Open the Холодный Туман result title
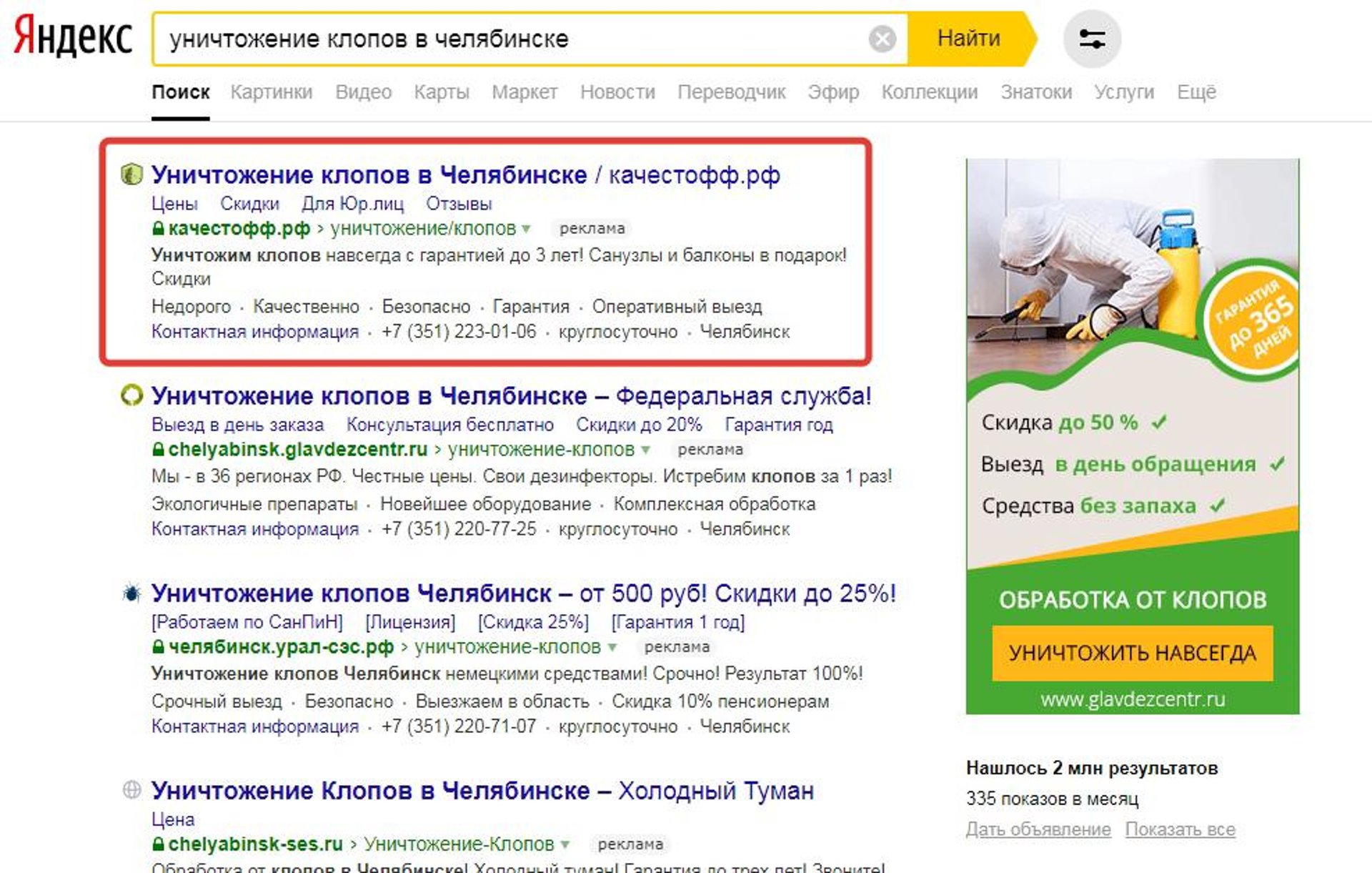 coord(482,791)
